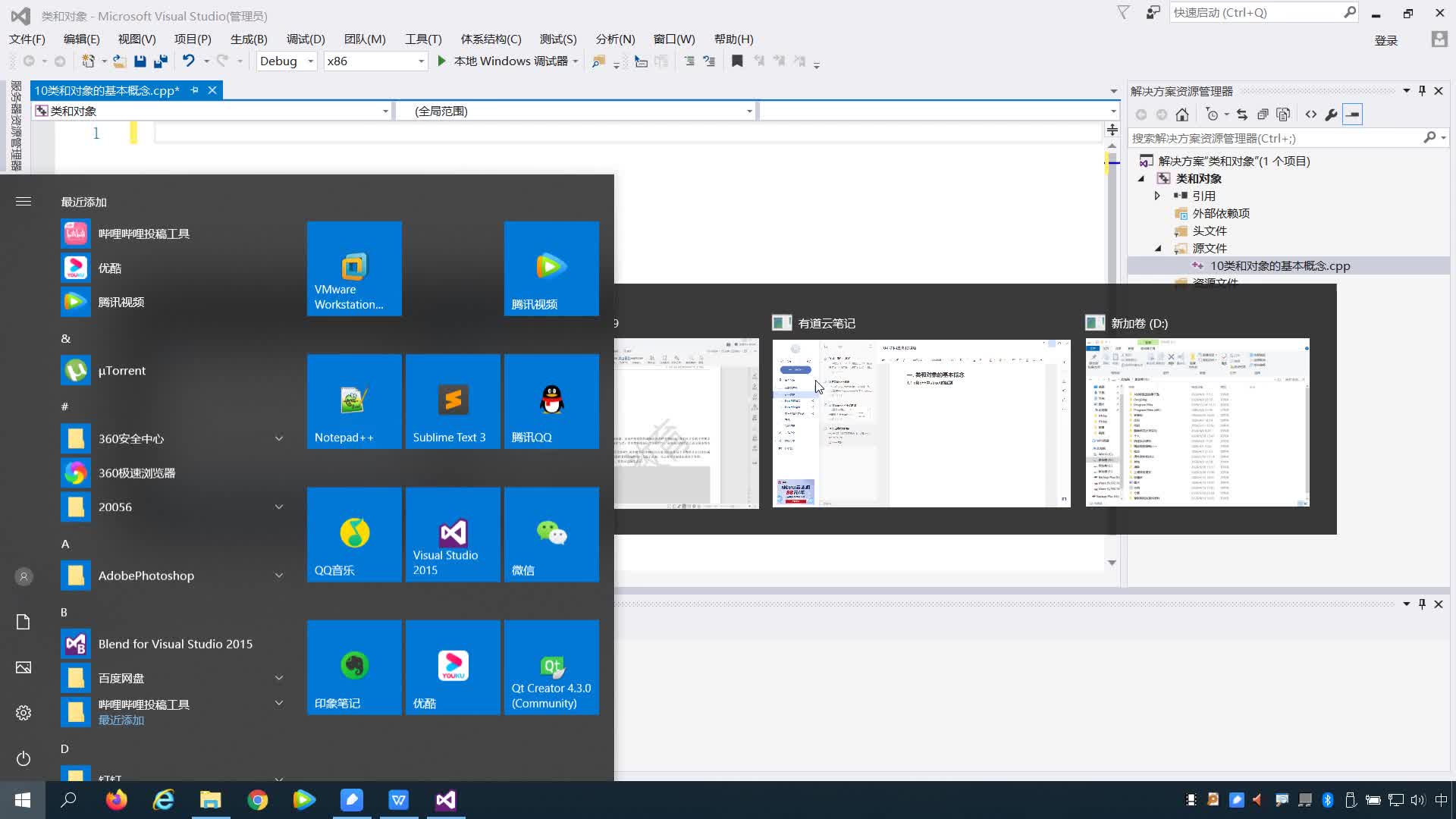The image size is (1456, 819).
Task: Expand Start menu hamburger button
Action: (x=24, y=202)
